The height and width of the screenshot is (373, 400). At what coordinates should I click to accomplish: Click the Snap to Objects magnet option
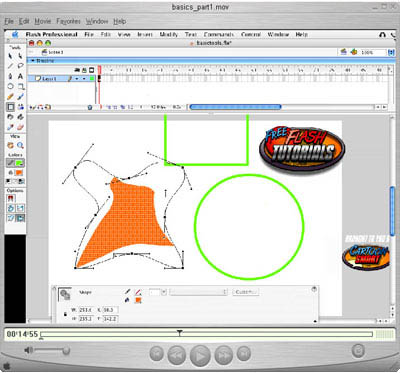click(11, 199)
